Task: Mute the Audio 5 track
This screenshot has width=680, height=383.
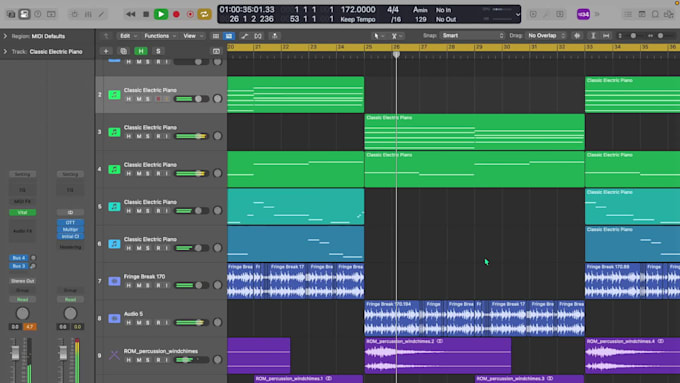Action: [x=139, y=323]
